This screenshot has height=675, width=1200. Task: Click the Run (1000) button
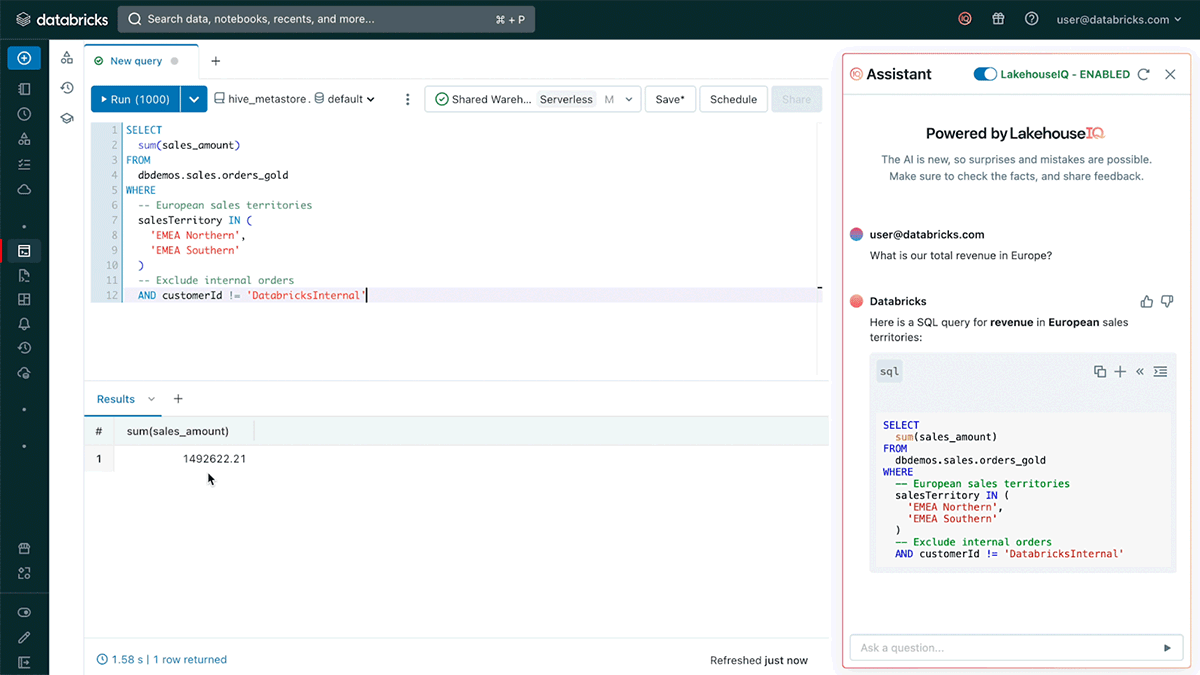pyautogui.click(x=135, y=99)
